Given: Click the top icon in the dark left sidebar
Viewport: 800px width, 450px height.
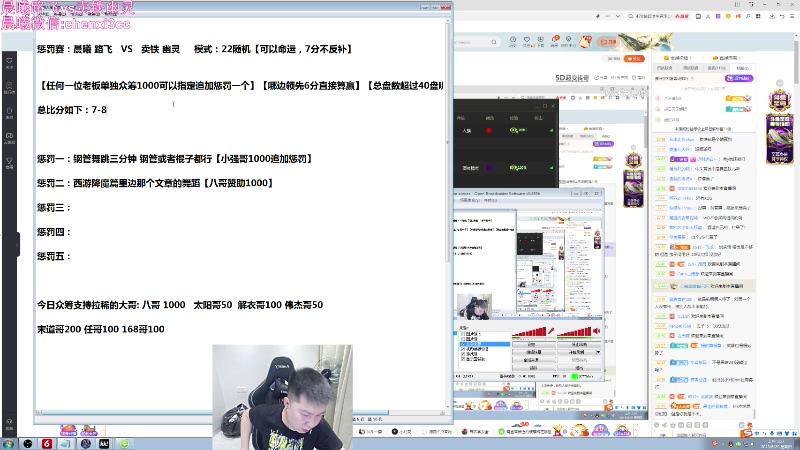Looking at the screenshot, I should (x=9, y=63).
